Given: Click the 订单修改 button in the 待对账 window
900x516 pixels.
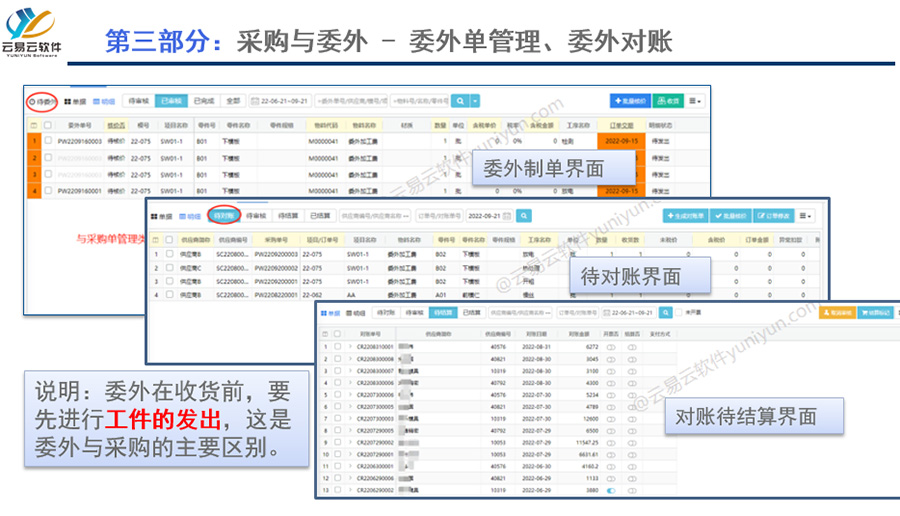Looking at the screenshot, I should (x=773, y=216).
